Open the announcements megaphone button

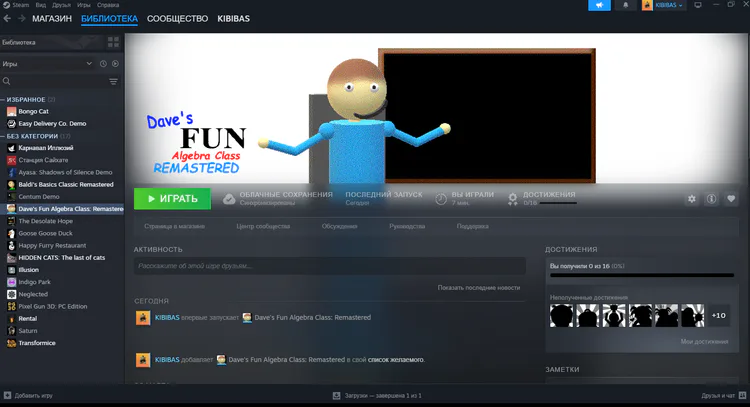pyautogui.click(x=599, y=5)
